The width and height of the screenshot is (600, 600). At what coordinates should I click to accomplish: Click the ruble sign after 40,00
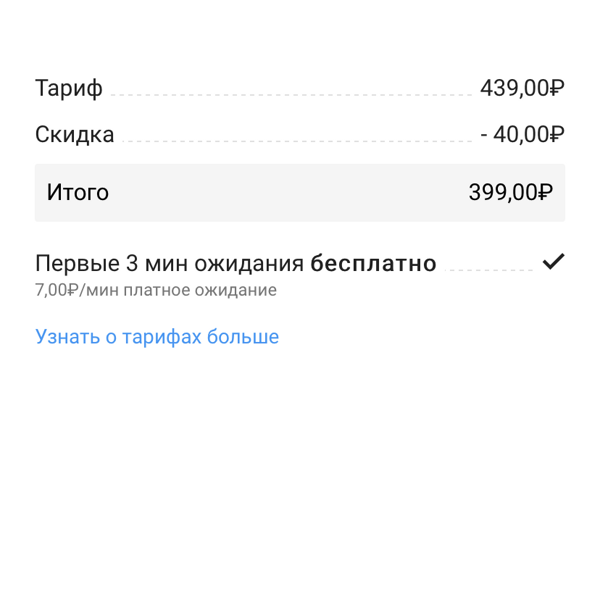pyautogui.click(x=557, y=135)
